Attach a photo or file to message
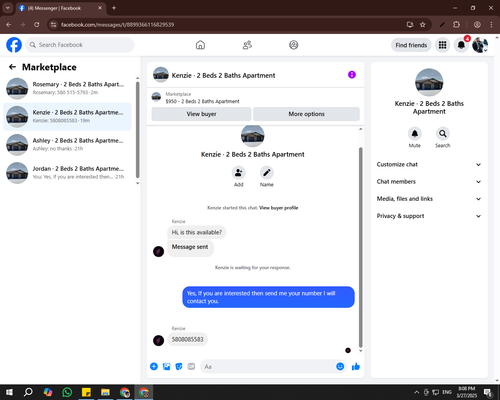500x400 pixels. click(x=166, y=367)
